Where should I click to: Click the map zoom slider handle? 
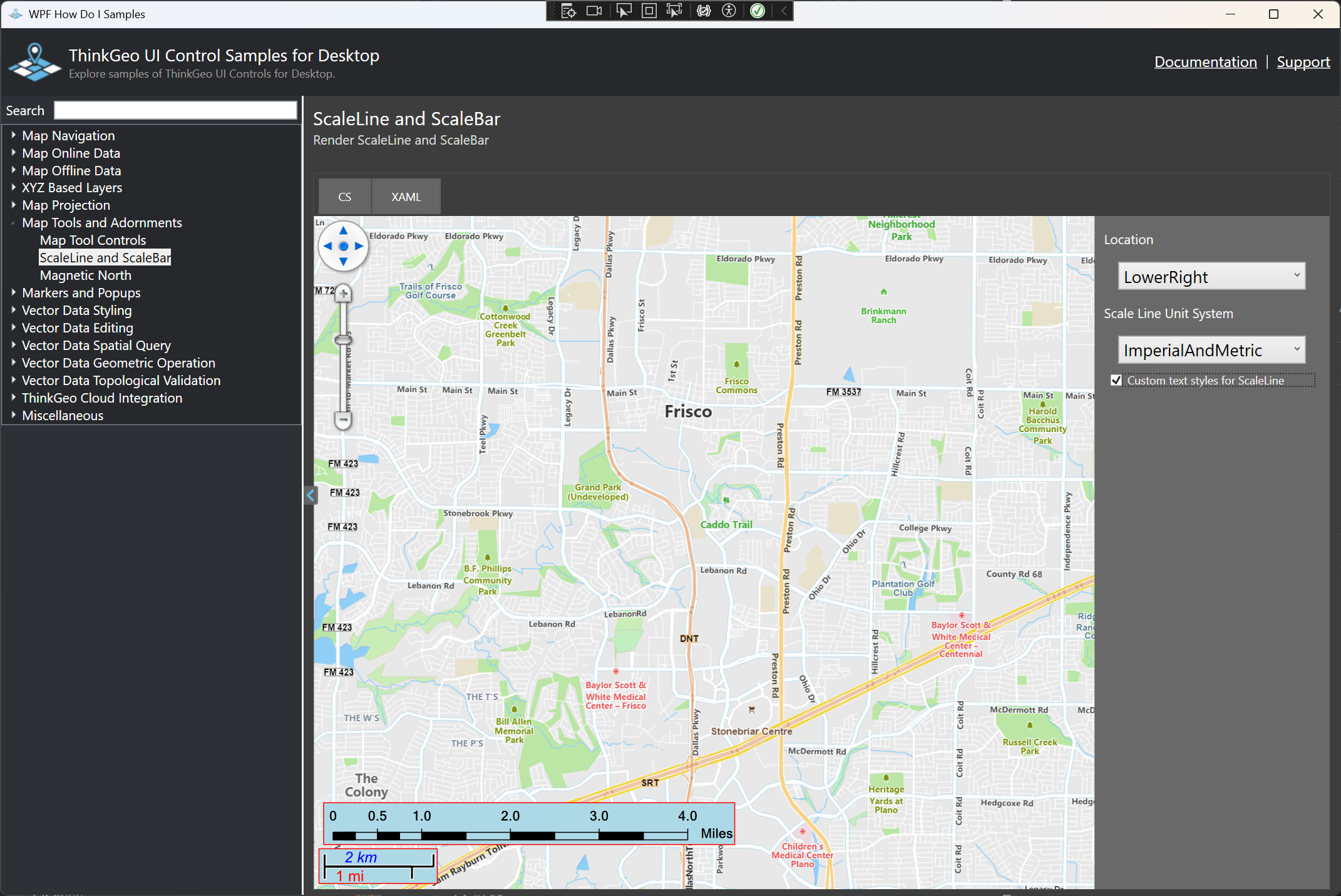343,340
